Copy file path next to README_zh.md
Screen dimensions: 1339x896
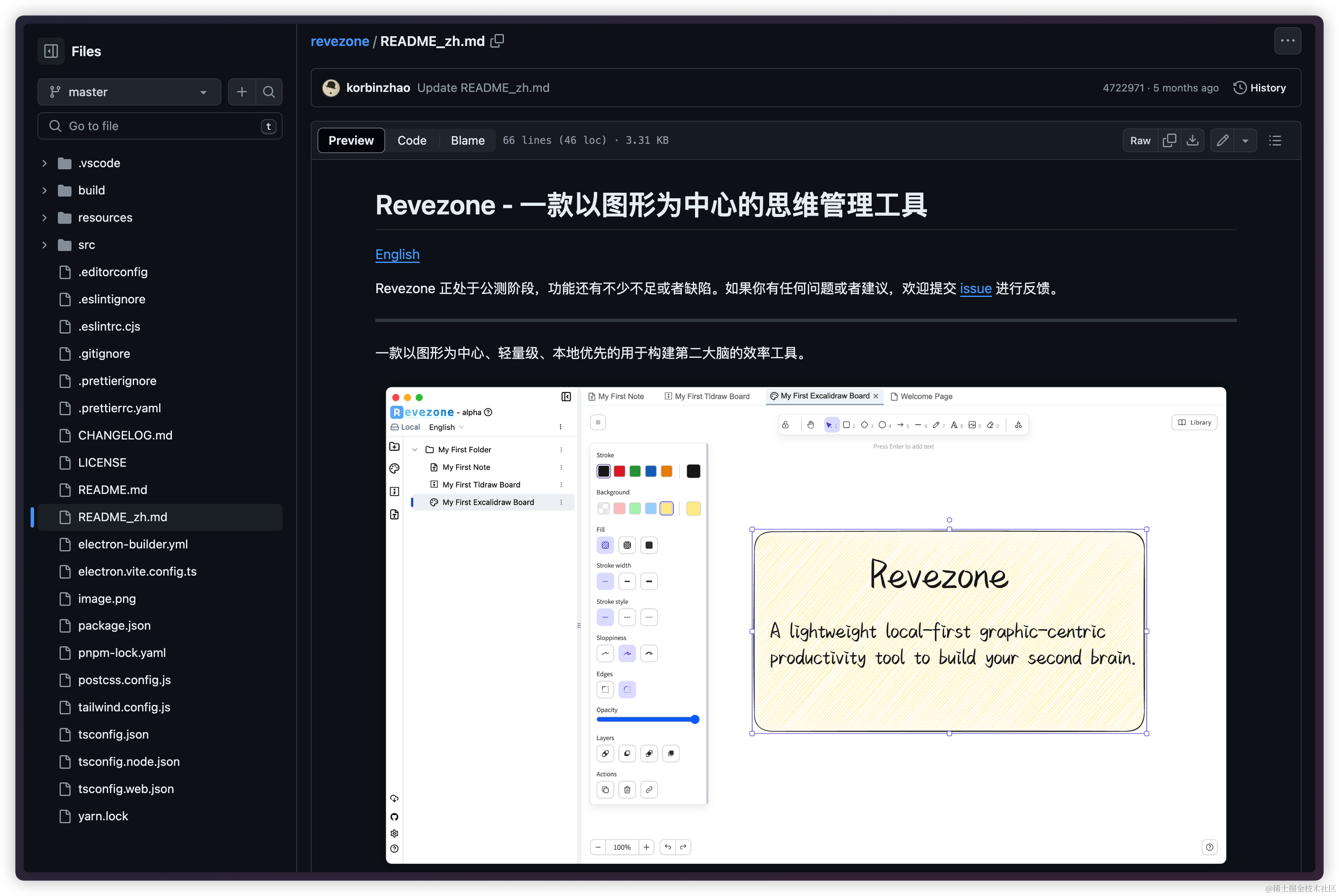tap(497, 41)
